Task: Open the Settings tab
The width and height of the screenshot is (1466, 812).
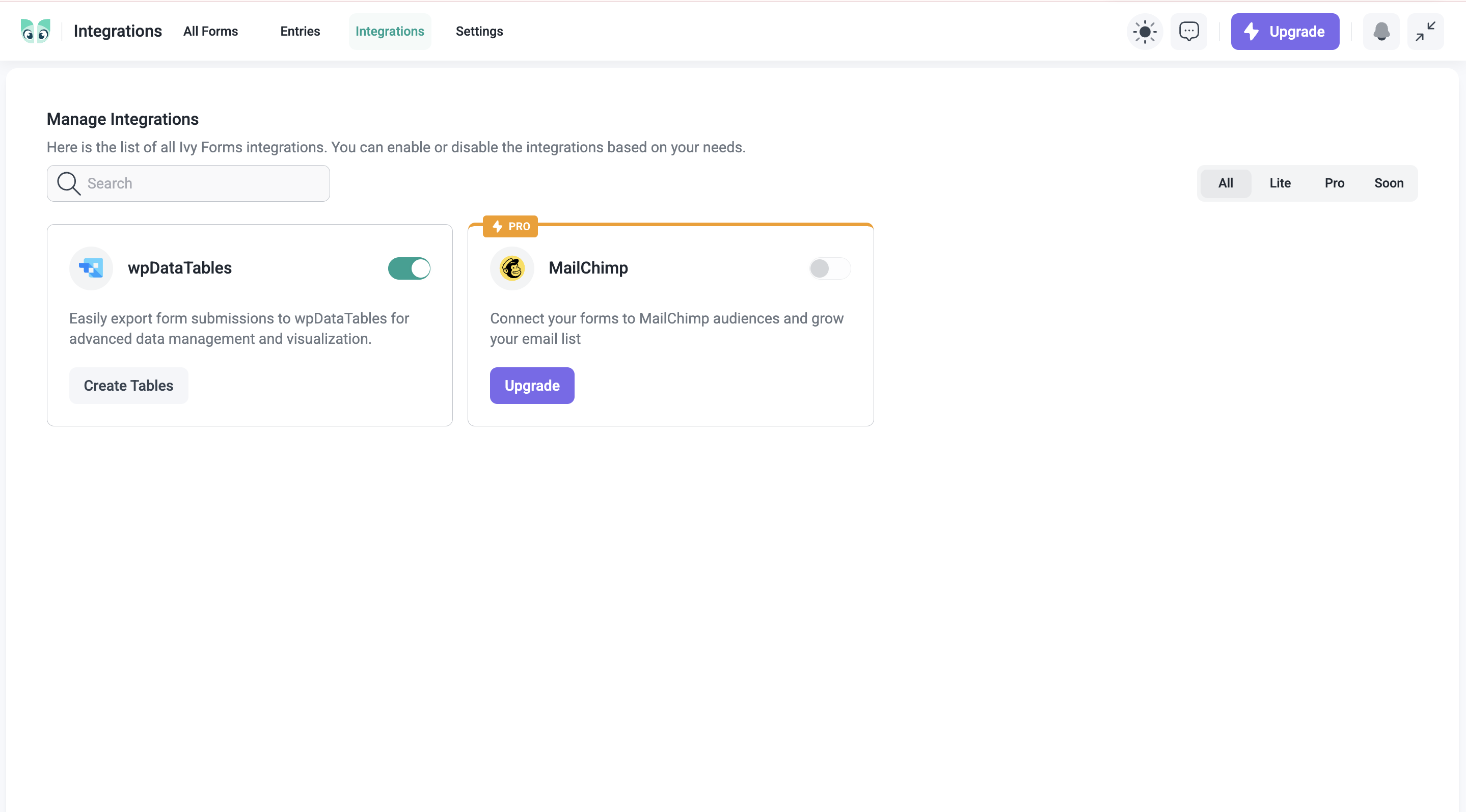Action: point(479,31)
